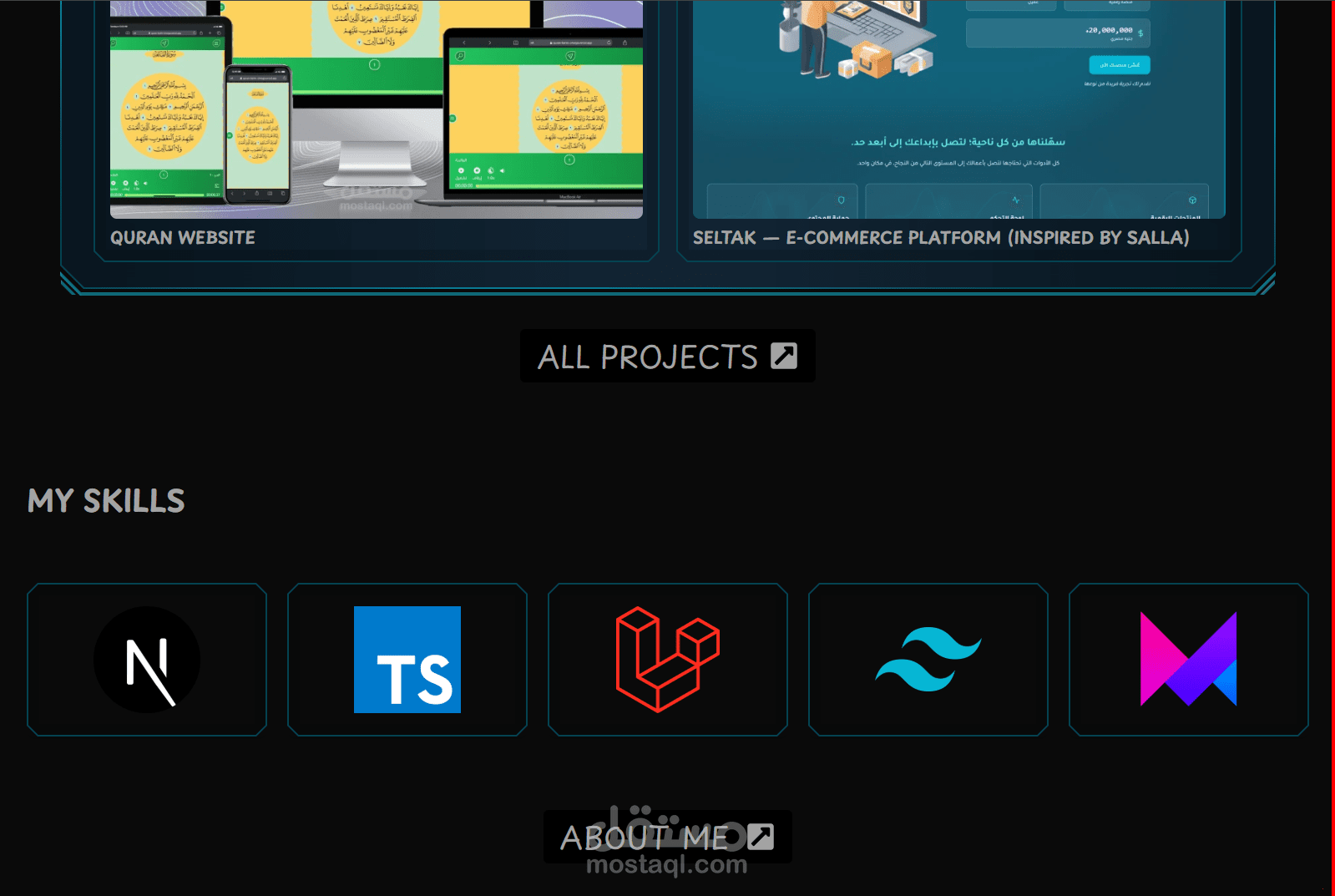Open the ALL PROJECTS button
Screen dimensions: 1335x896
pyautogui.click(x=667, y=356)
